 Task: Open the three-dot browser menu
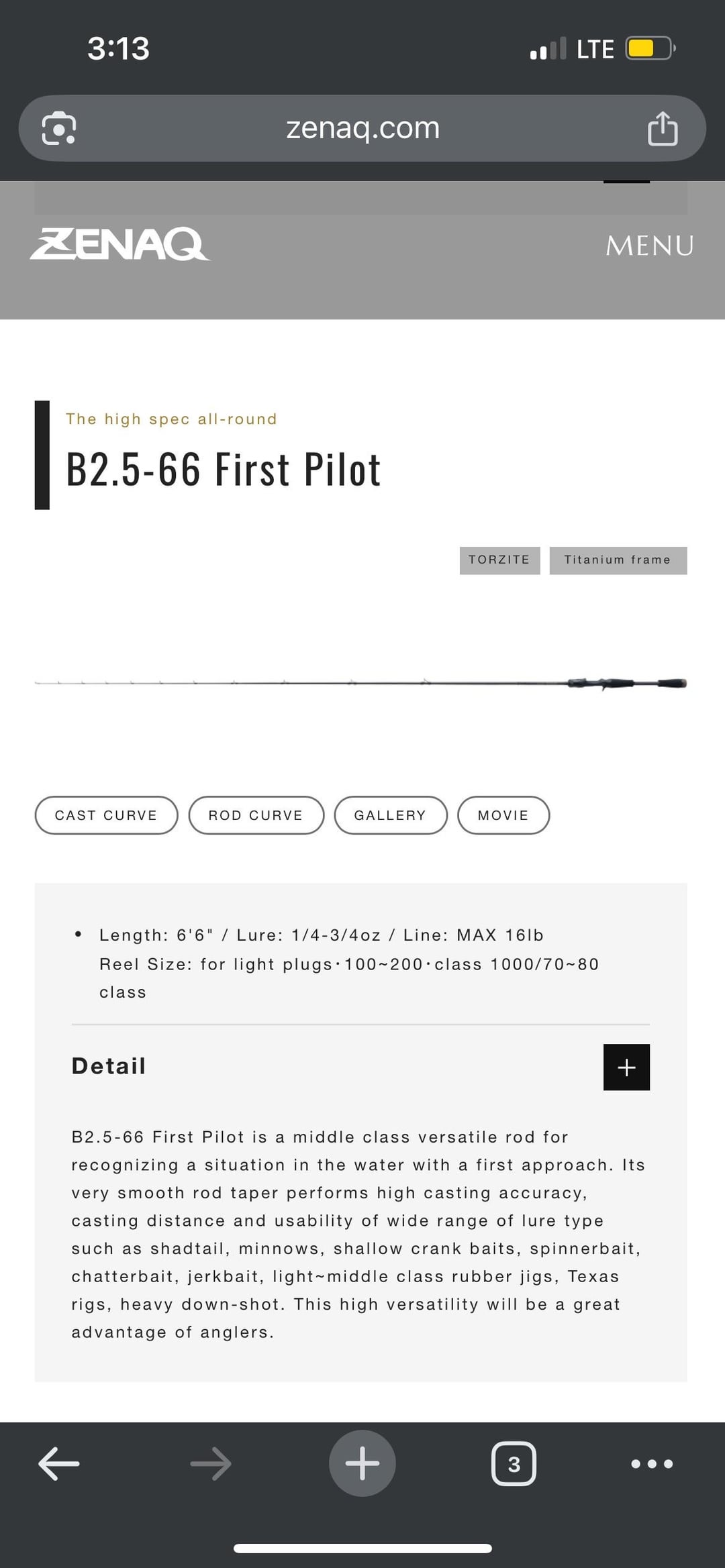[x=652, y=1463]
